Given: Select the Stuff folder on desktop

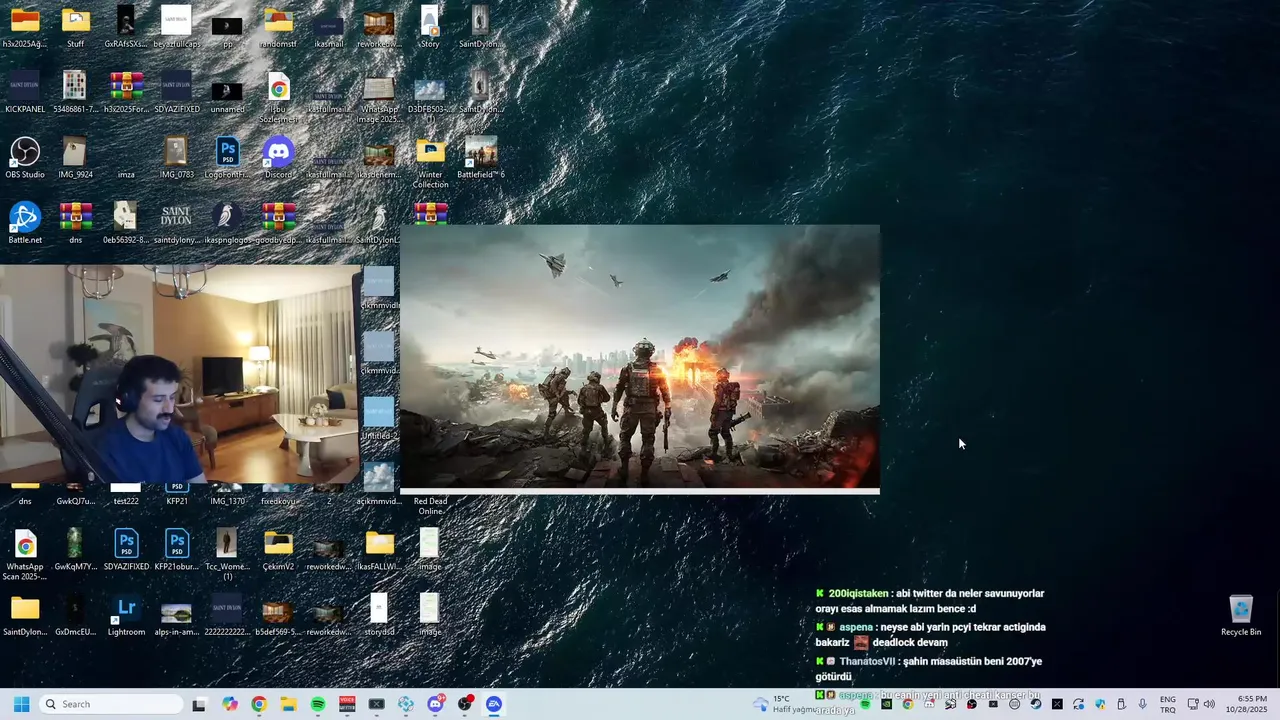Looking at the screenshot, I should click(75, 27).
